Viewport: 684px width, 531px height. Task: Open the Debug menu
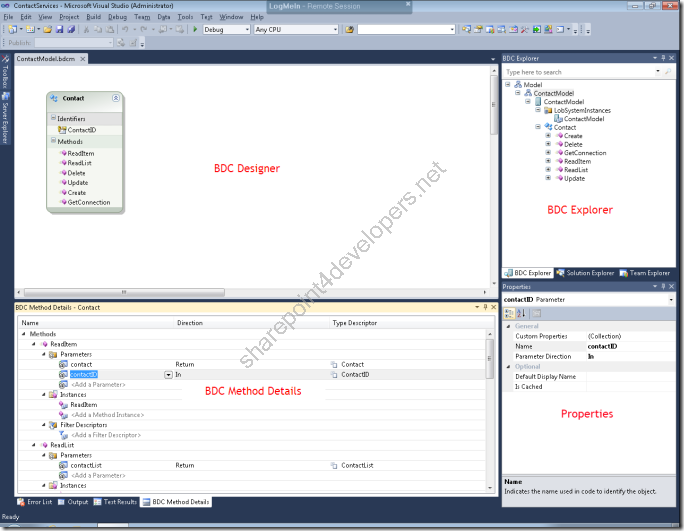[117, 17]
